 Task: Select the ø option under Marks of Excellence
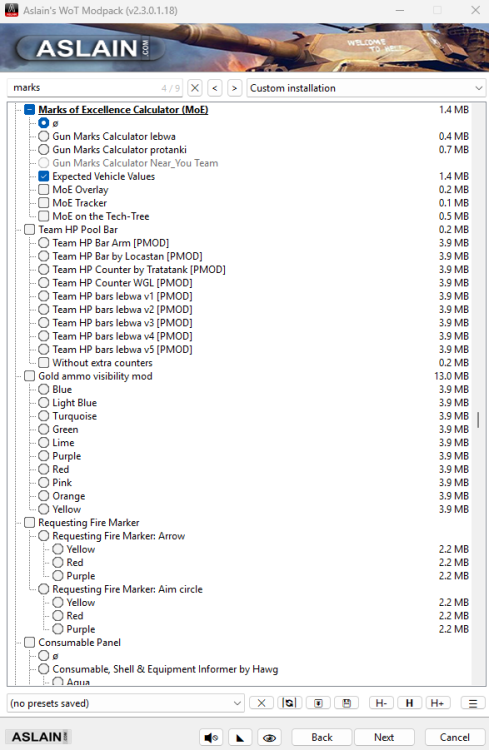(x=44, y=123)
